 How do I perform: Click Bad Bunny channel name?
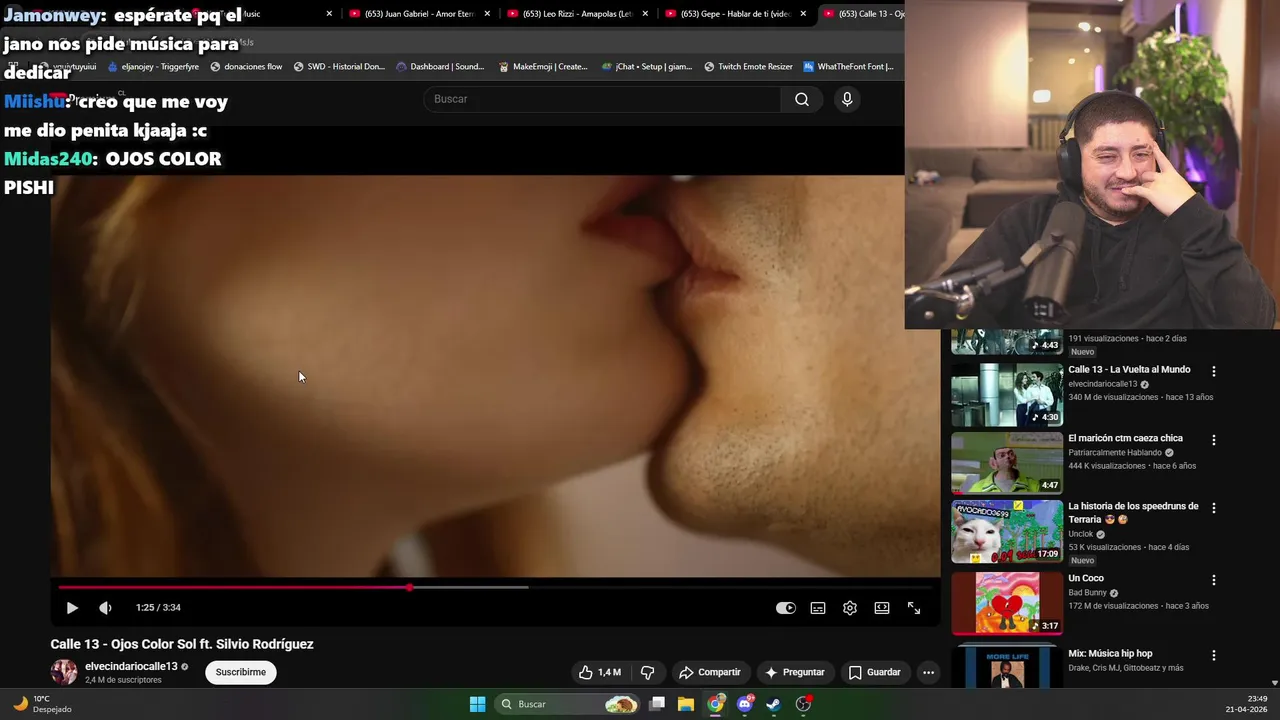point(1087,593)
